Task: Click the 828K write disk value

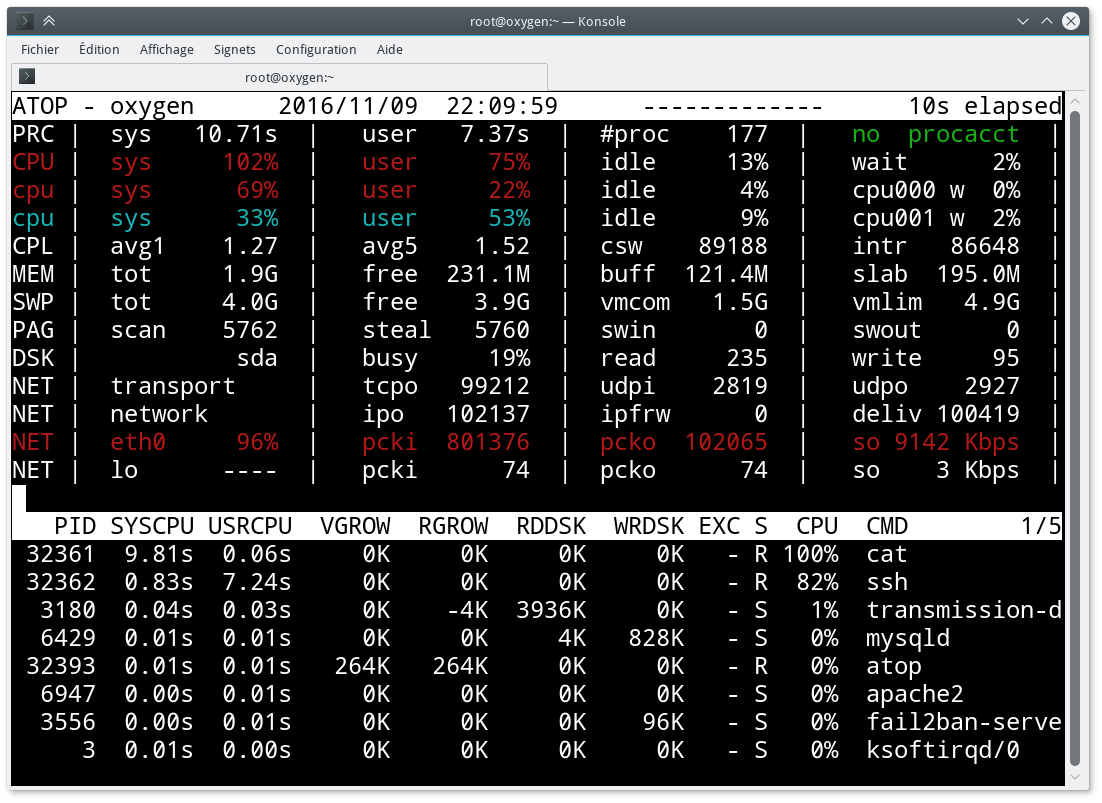Action: pyautogui.click(x=656, y=638)
